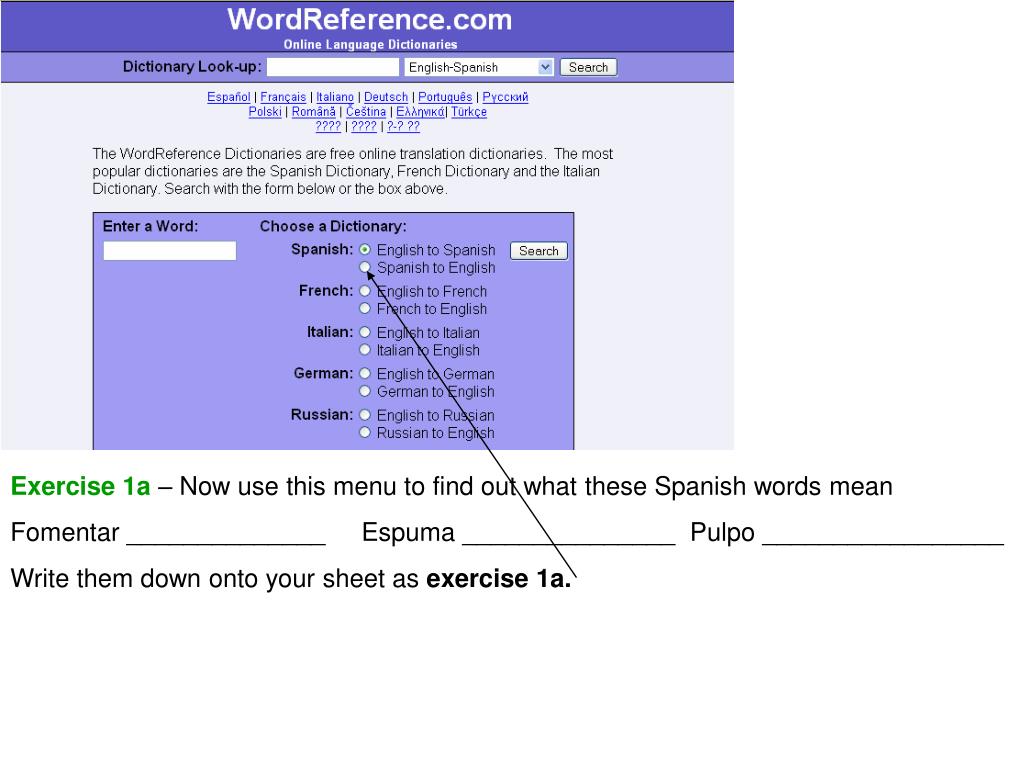The width and height of the screenshot is (1024, 768).
Task: Click the Search button beside Dictionary Look-up
Action: click(588, 67)
